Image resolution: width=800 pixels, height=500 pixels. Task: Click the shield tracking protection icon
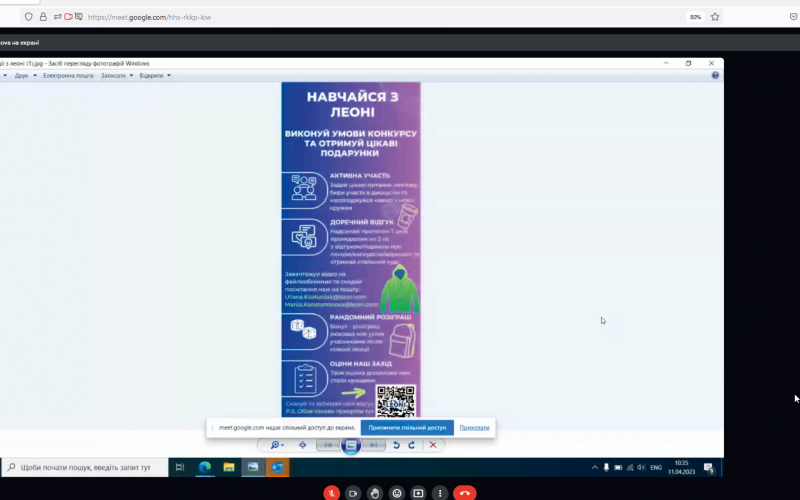[x=29, y=17]
